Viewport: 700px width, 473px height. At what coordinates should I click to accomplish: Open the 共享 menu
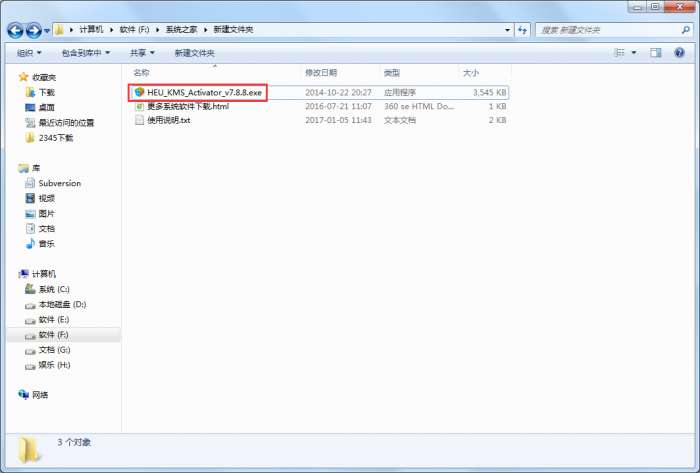point(142,53)
